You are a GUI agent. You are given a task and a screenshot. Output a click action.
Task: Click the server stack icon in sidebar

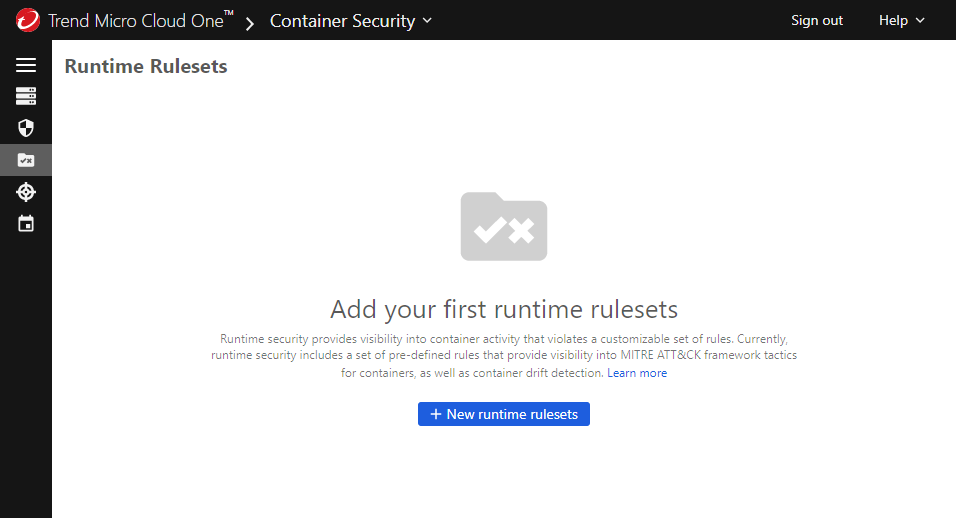click(x=26, y=96)
